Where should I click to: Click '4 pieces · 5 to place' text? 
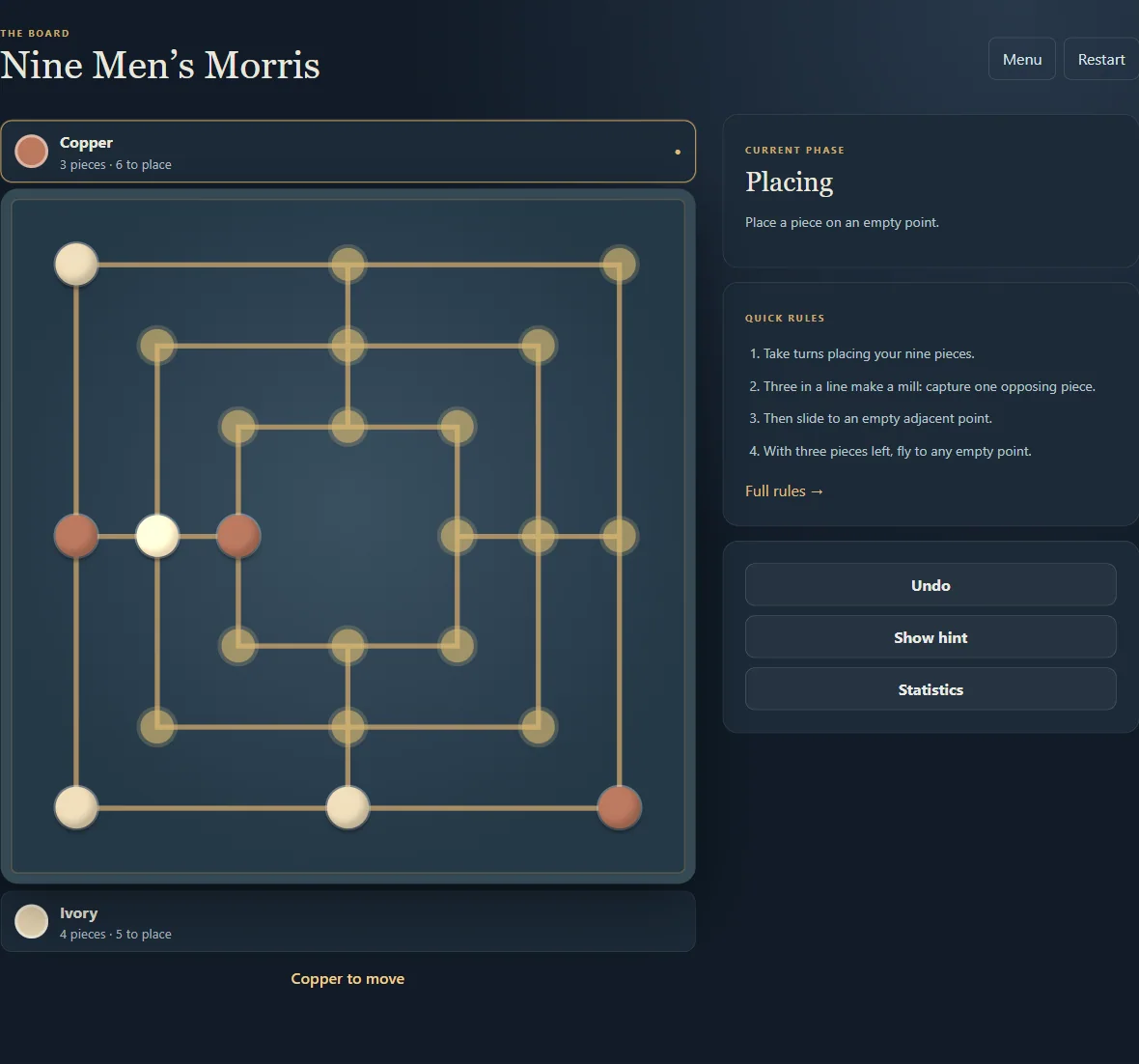click(x=116, y=935)
